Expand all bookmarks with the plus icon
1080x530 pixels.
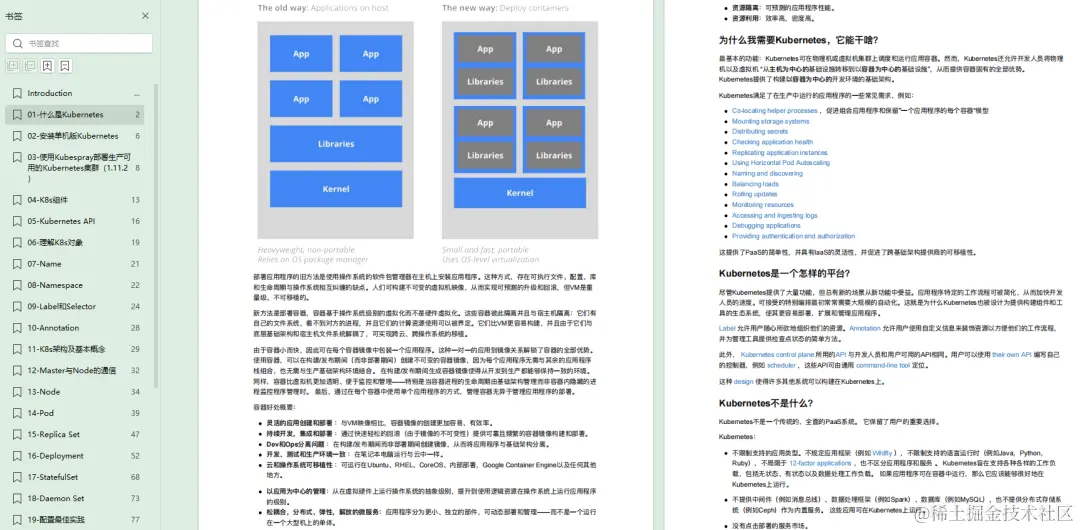tap(12, 66)
